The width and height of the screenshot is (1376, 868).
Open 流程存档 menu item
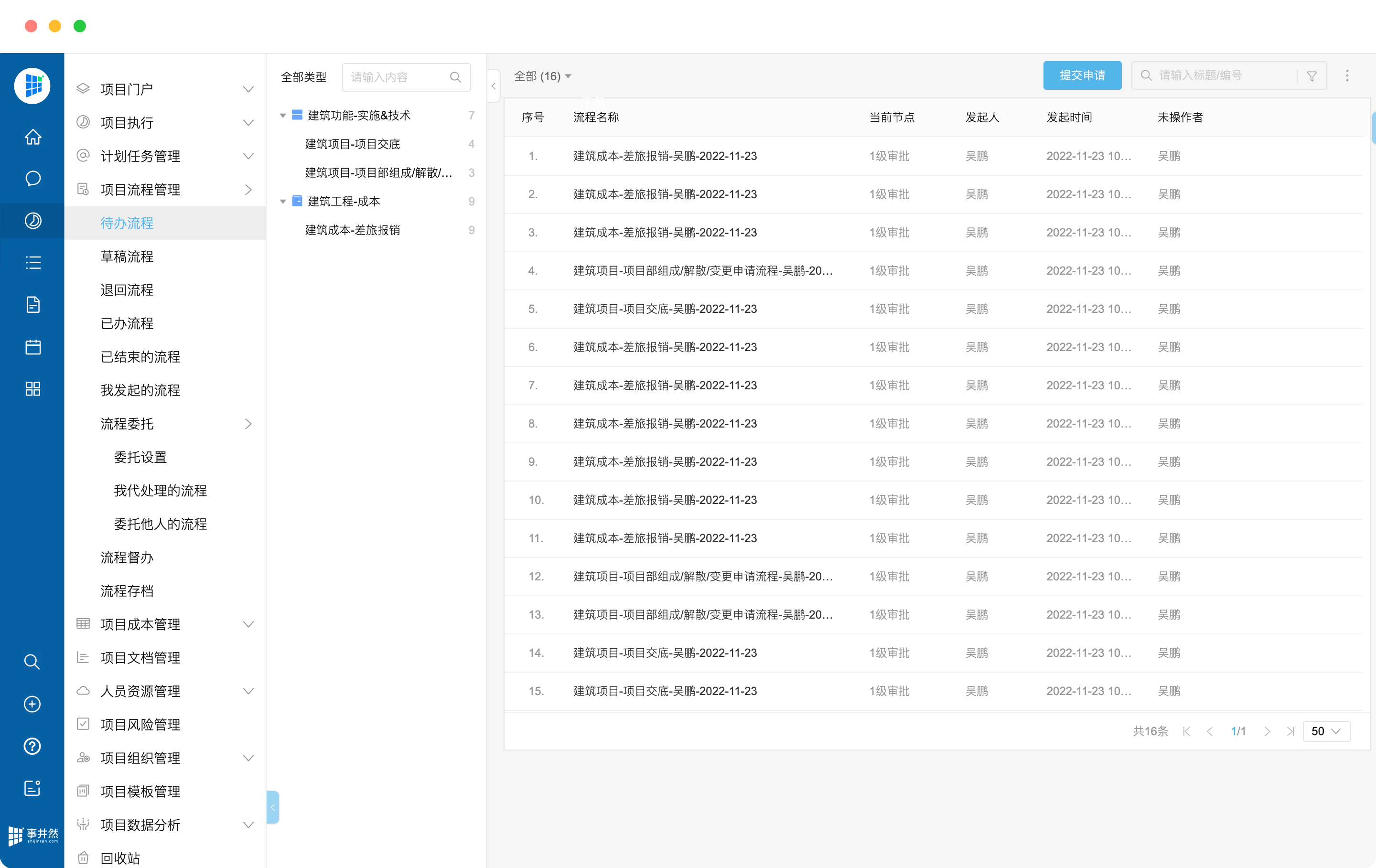pos(127,591)
